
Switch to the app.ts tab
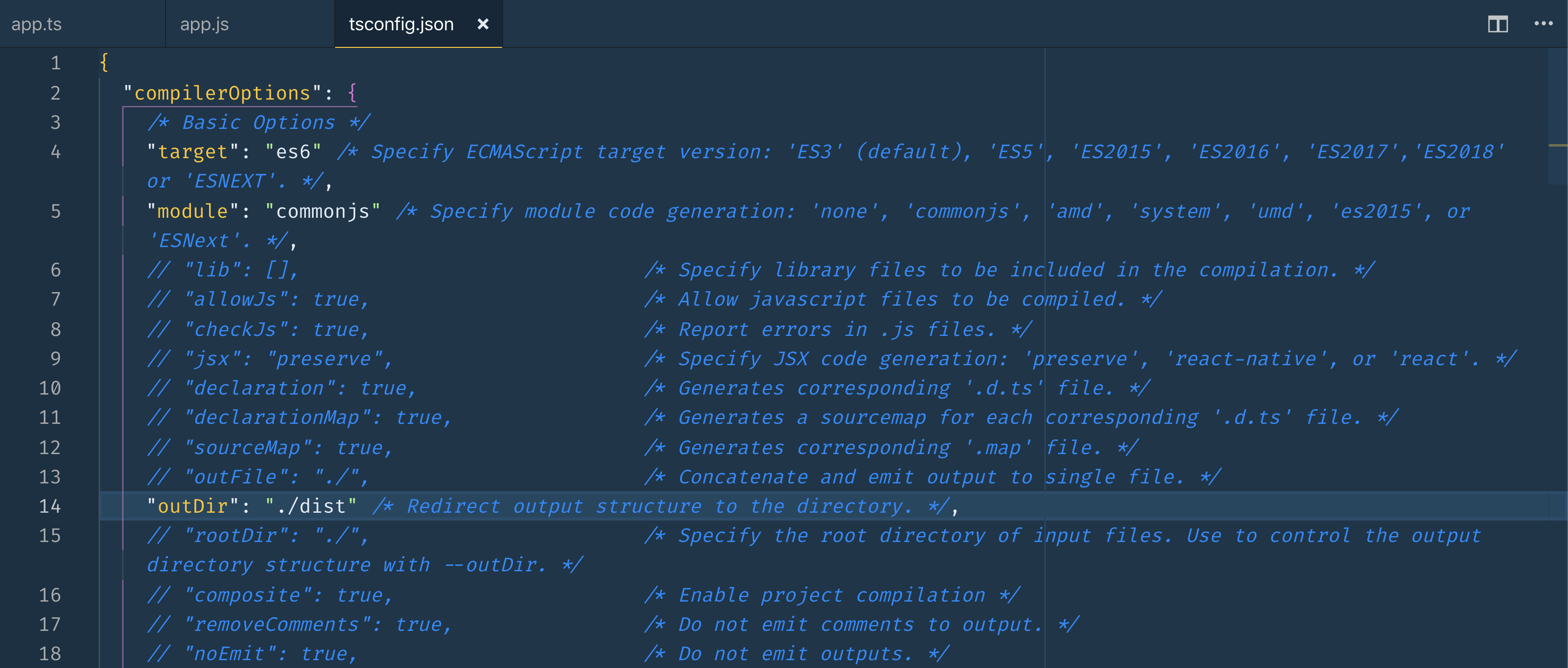point(37,24)
